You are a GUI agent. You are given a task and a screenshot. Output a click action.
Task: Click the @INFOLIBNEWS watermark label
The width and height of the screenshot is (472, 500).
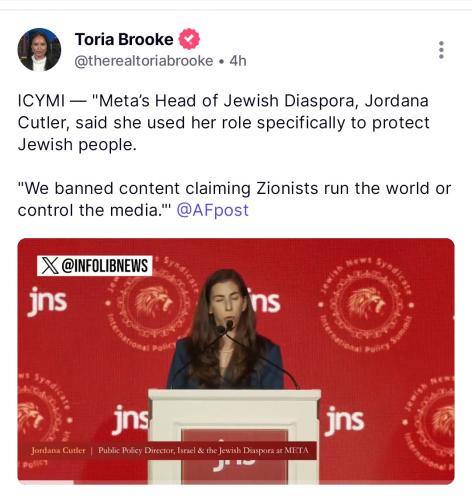click(94, 266)
